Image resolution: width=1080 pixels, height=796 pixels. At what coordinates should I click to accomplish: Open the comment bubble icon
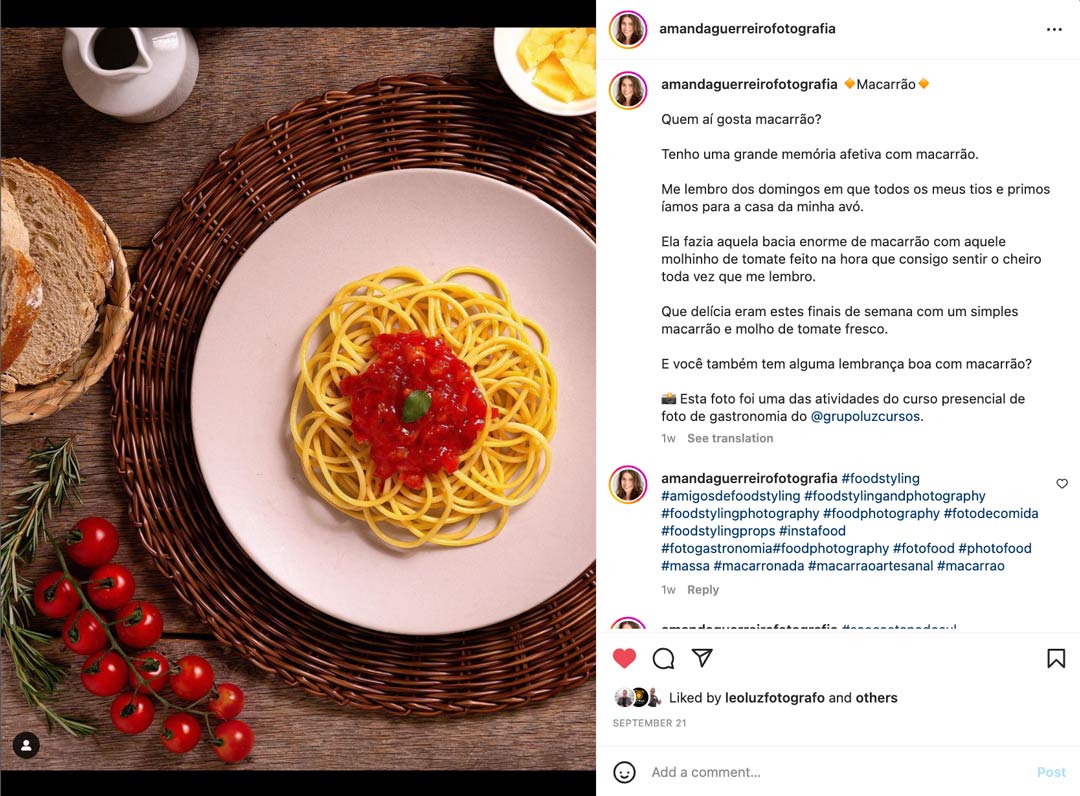coord(663,659)
